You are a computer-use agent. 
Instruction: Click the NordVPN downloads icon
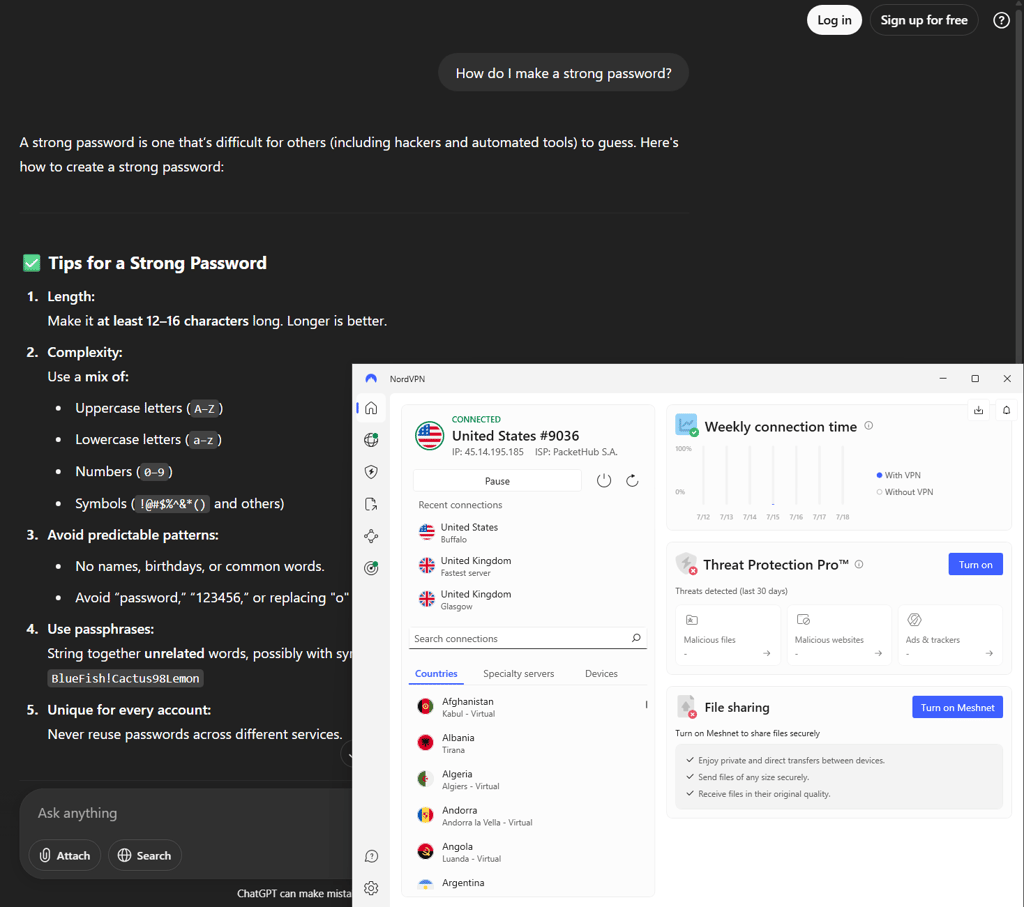point(978,410)
